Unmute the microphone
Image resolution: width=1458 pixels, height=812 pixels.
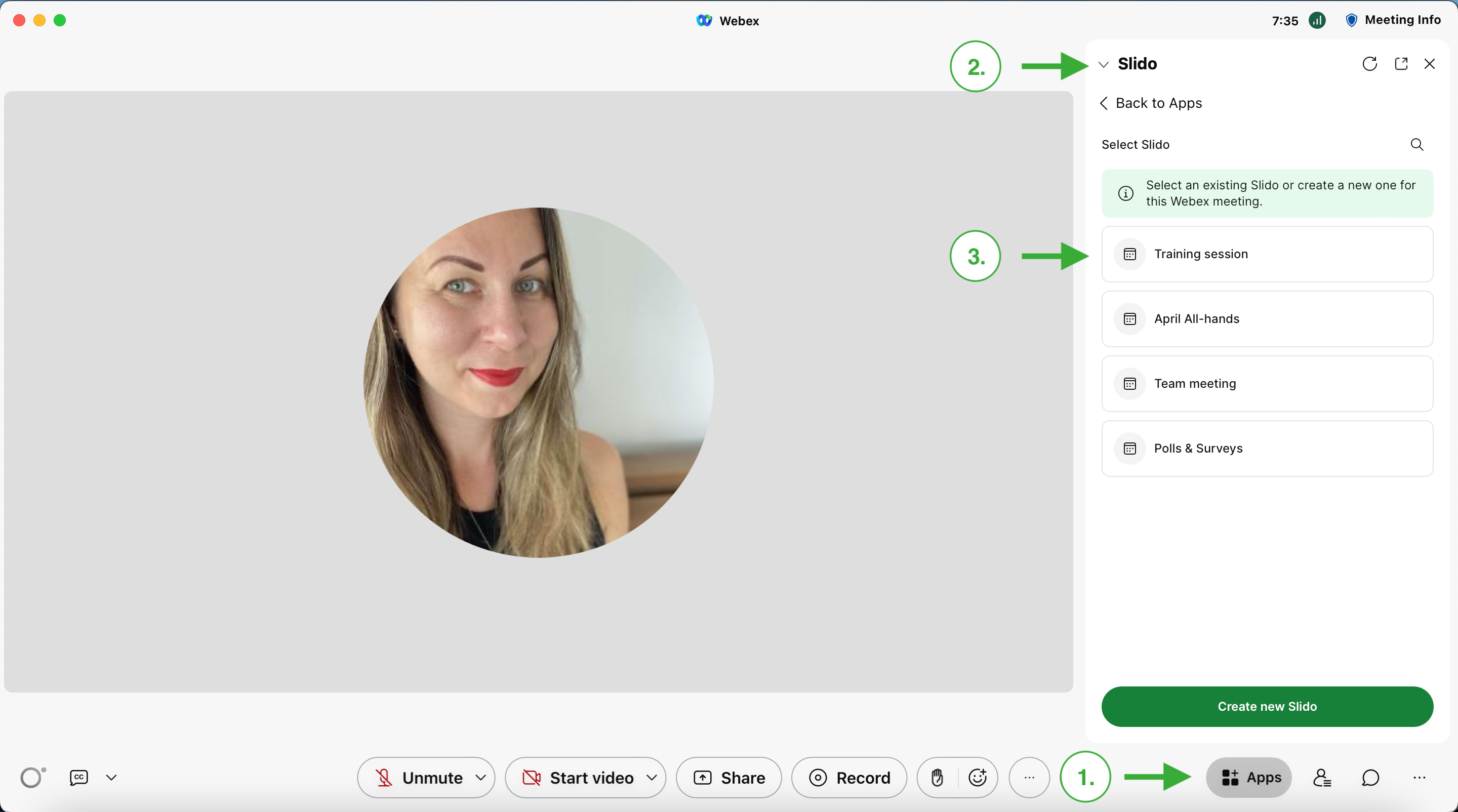pyautogui.click(x=419, y=778)
